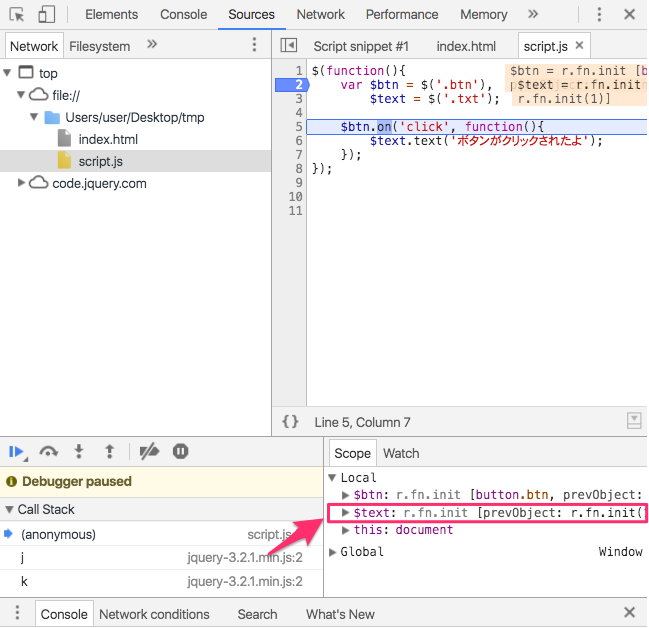Collapse the file:// origin node
This screenshot has width=649, height=628.
21,95
